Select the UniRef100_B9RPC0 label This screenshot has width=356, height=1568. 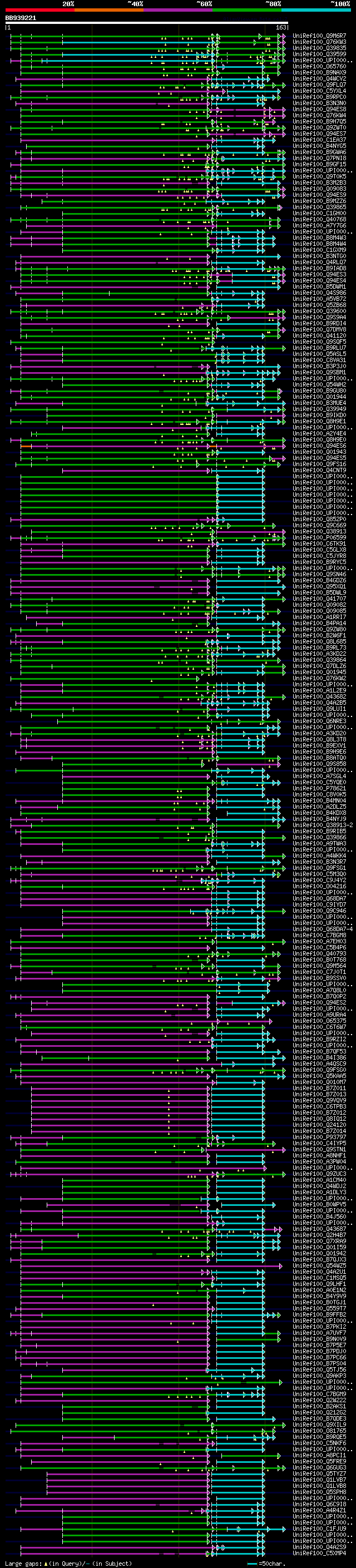click(x=319, y=97)
